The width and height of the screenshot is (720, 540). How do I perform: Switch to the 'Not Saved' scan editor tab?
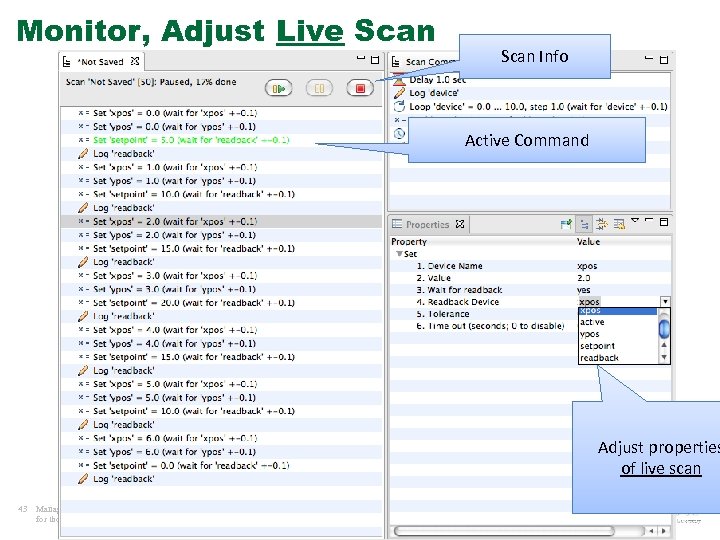point(100,62)
